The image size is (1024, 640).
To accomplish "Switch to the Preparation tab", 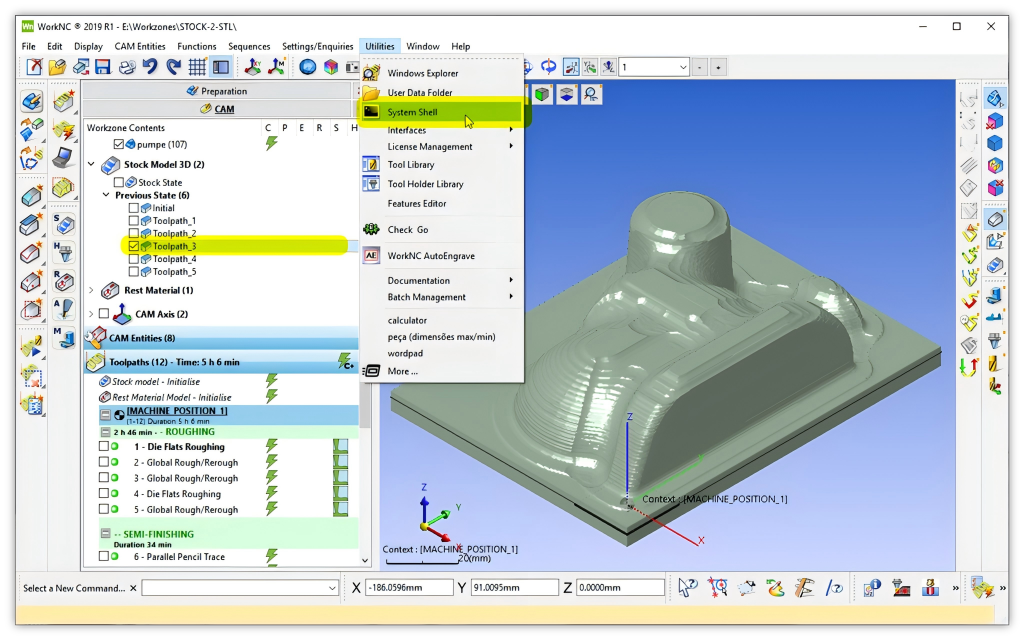I will coord(217,91).
